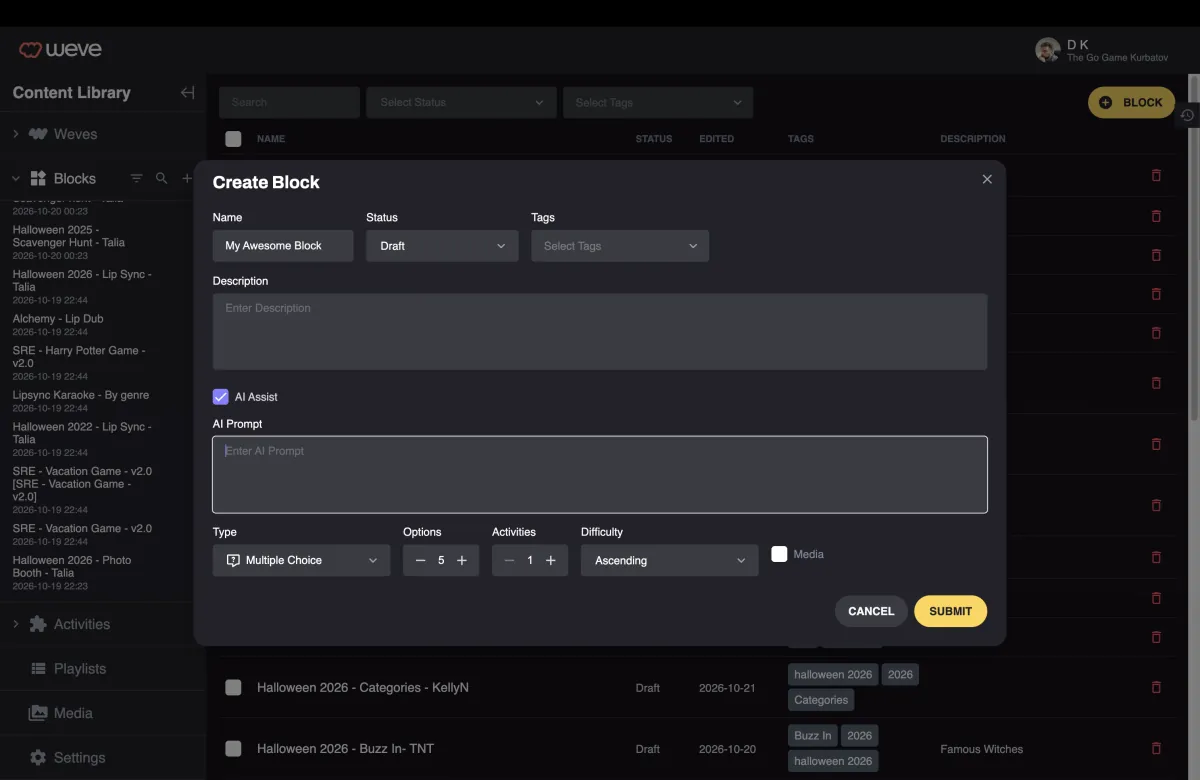Open Media in the sidebar
Viewport: 1200px width, 780px height.
[73, 713]
